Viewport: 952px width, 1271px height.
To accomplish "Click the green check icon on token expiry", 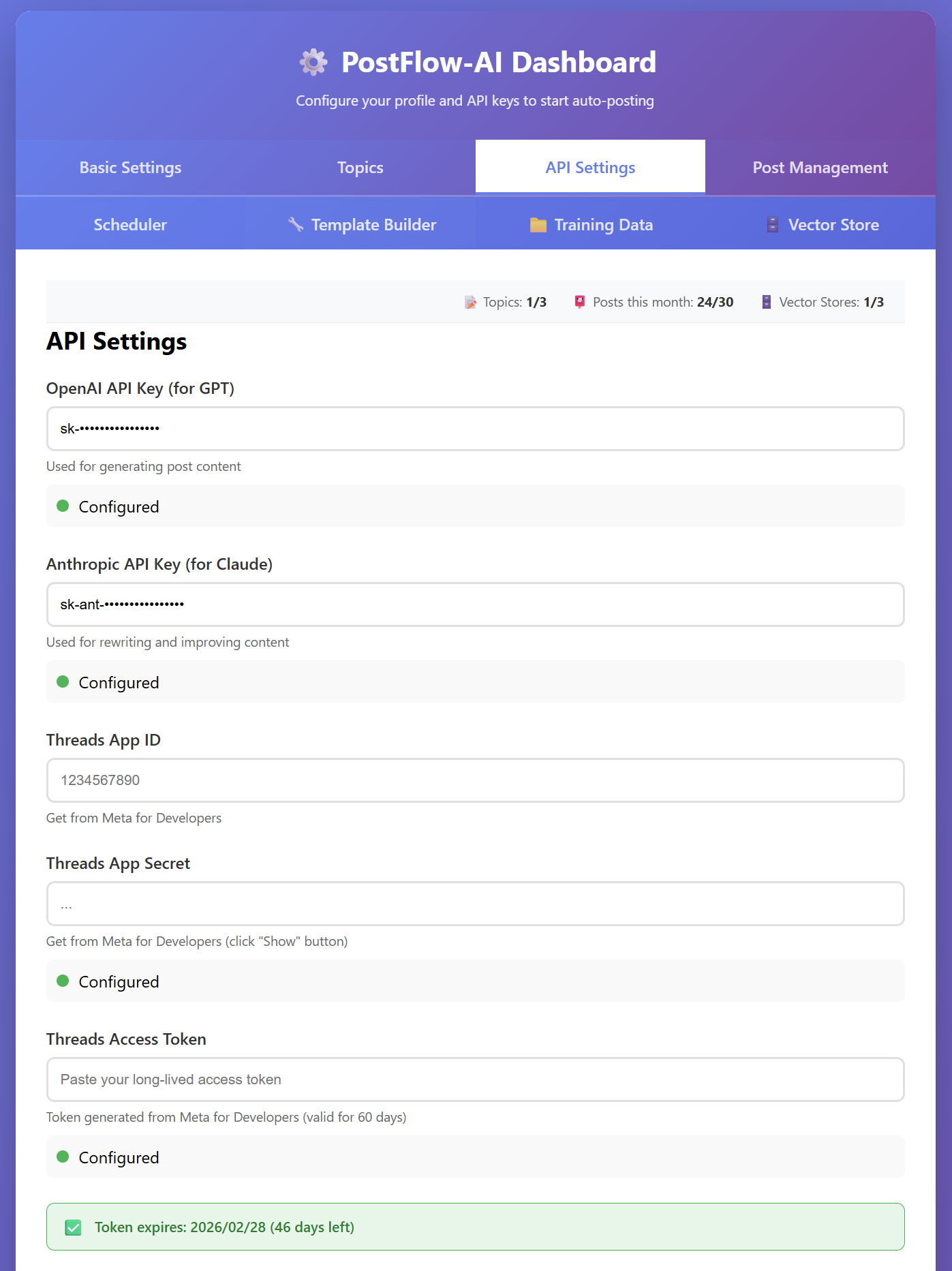I will tap(73, 1227).
